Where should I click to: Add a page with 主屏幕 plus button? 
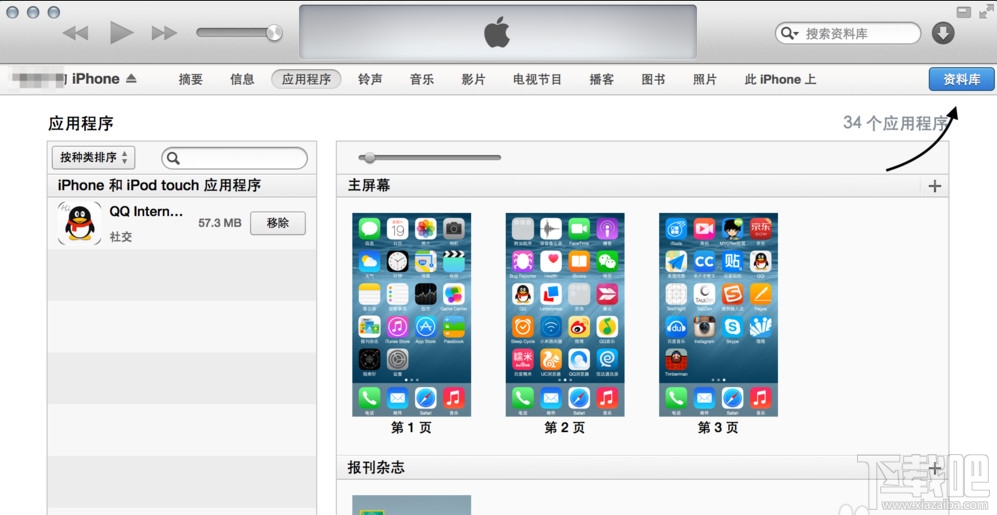click(x=934, y=186)
